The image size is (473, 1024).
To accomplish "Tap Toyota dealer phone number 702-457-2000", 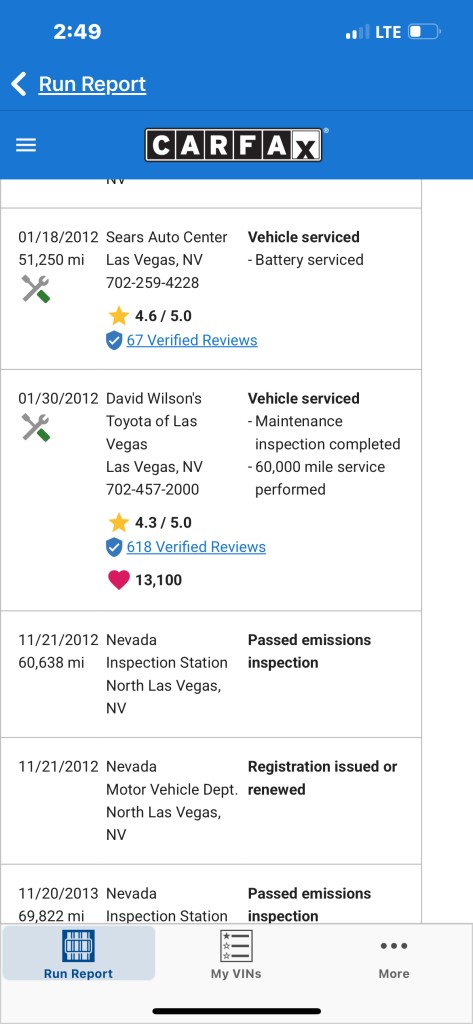I will click(153, 489).
